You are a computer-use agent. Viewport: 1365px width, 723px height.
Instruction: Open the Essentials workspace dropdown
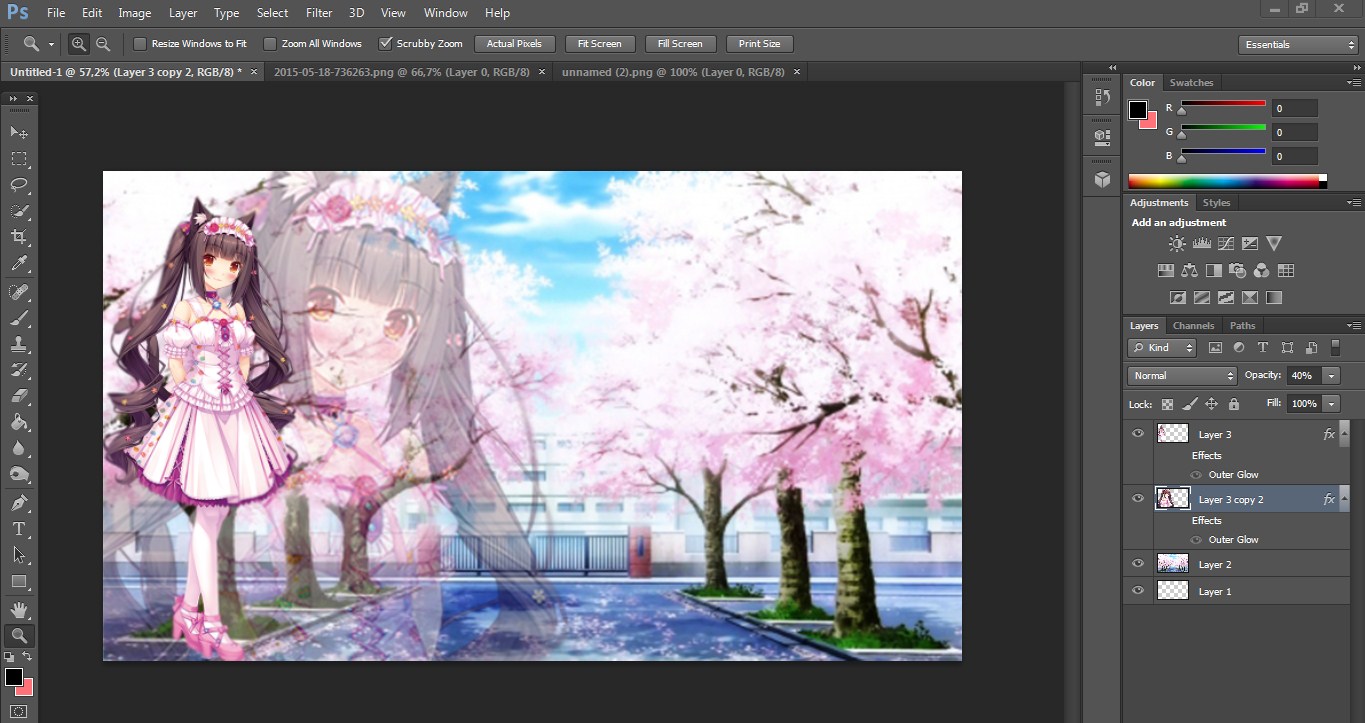(x=1297, y=44)
